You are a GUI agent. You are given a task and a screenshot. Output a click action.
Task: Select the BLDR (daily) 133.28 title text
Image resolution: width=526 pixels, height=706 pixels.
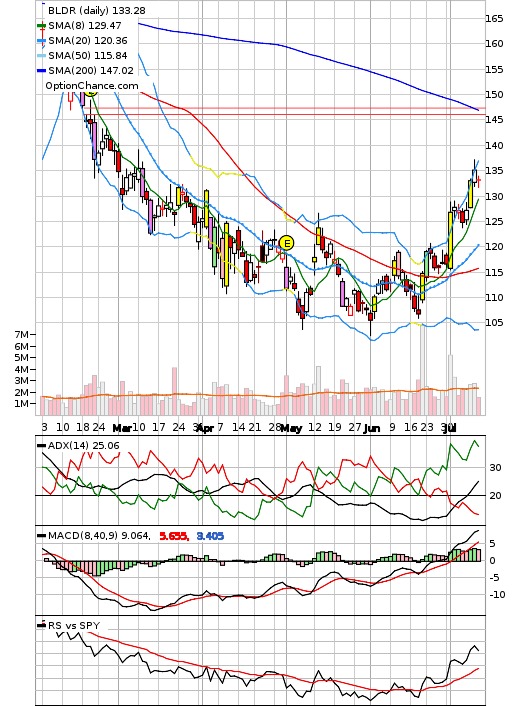96,10
